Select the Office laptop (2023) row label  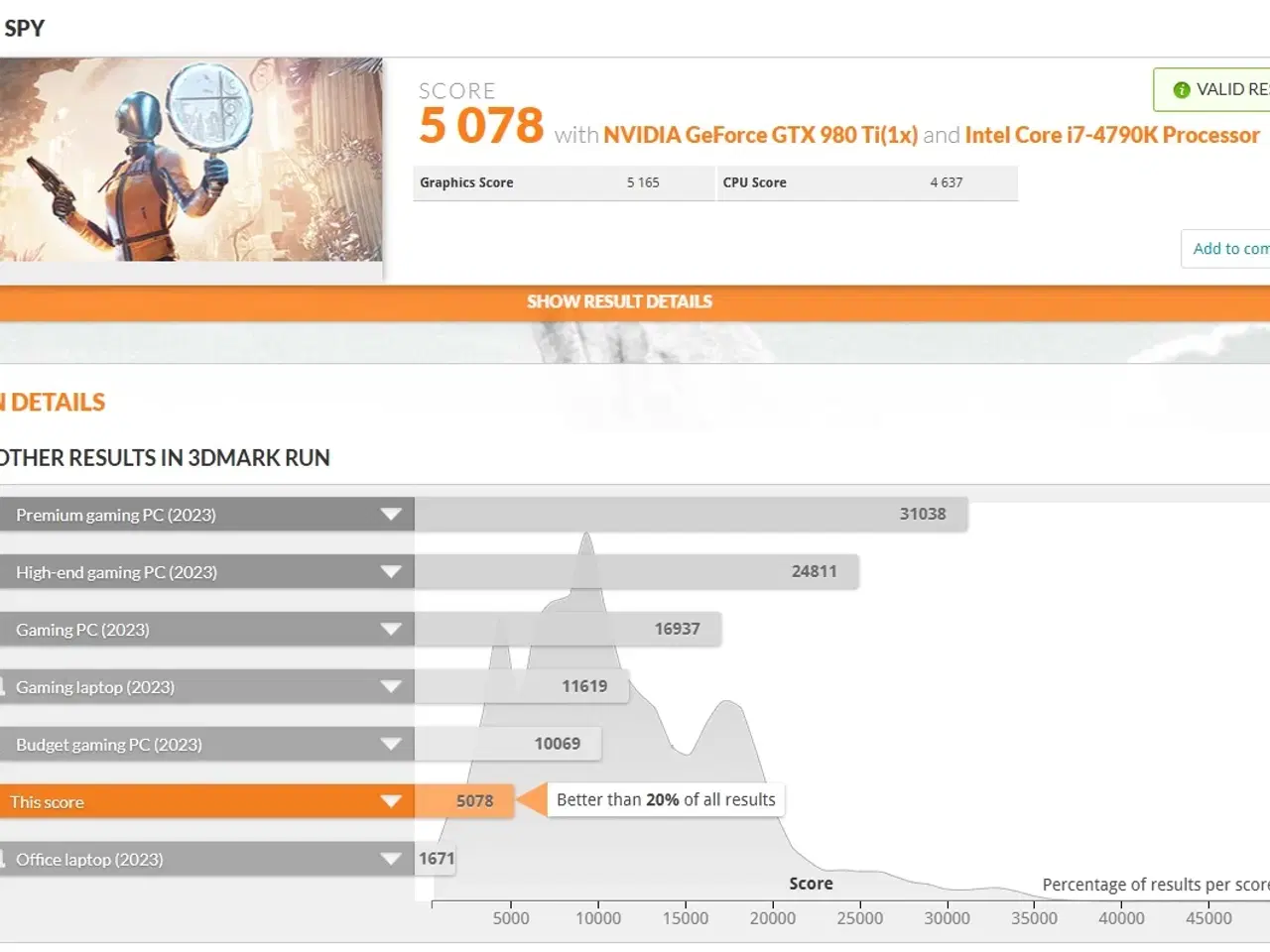[x=89, y=860]
